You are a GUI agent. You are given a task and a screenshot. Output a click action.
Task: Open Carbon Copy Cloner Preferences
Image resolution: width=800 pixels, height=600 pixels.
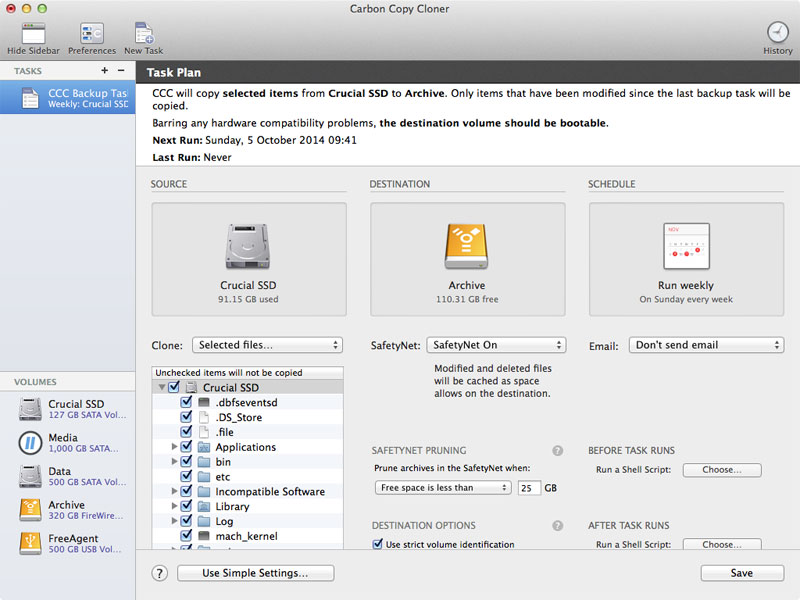tap(91, 31)
